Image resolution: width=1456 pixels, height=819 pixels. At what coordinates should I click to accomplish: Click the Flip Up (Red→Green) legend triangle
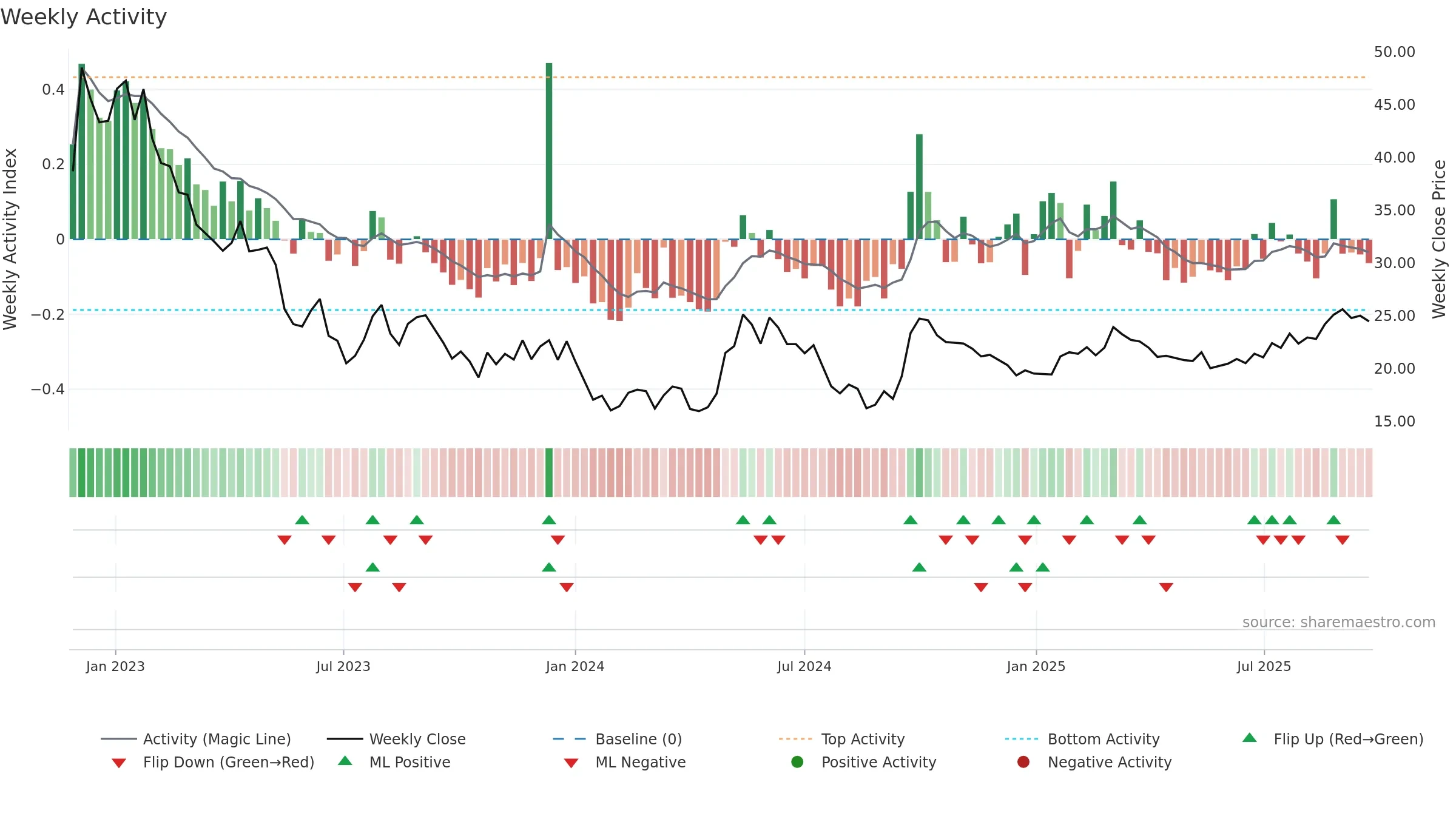(x=1250, y=738)
